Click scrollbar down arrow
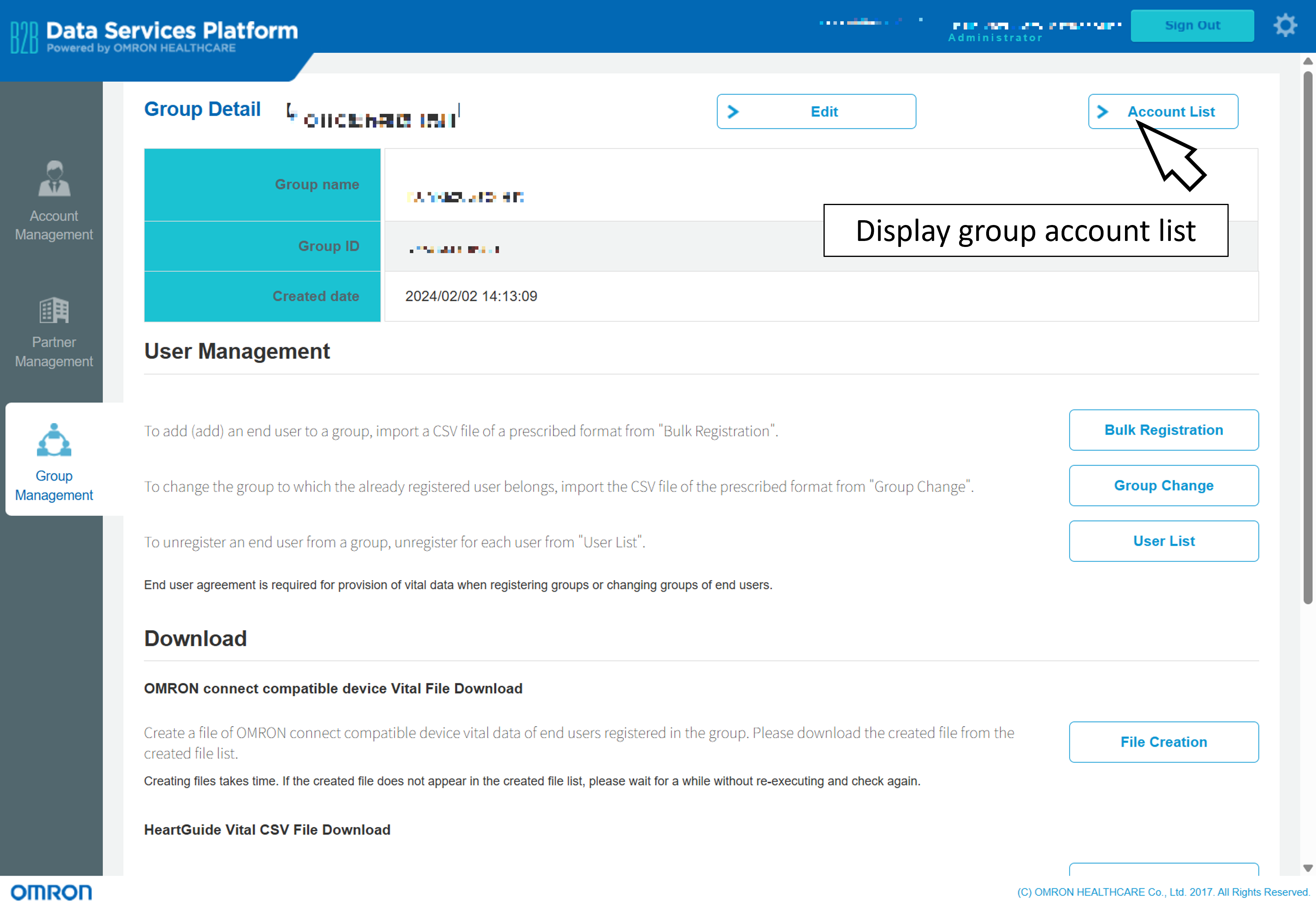The height and width of the screenshot is (906, 1316). (x=1308, y=868)
